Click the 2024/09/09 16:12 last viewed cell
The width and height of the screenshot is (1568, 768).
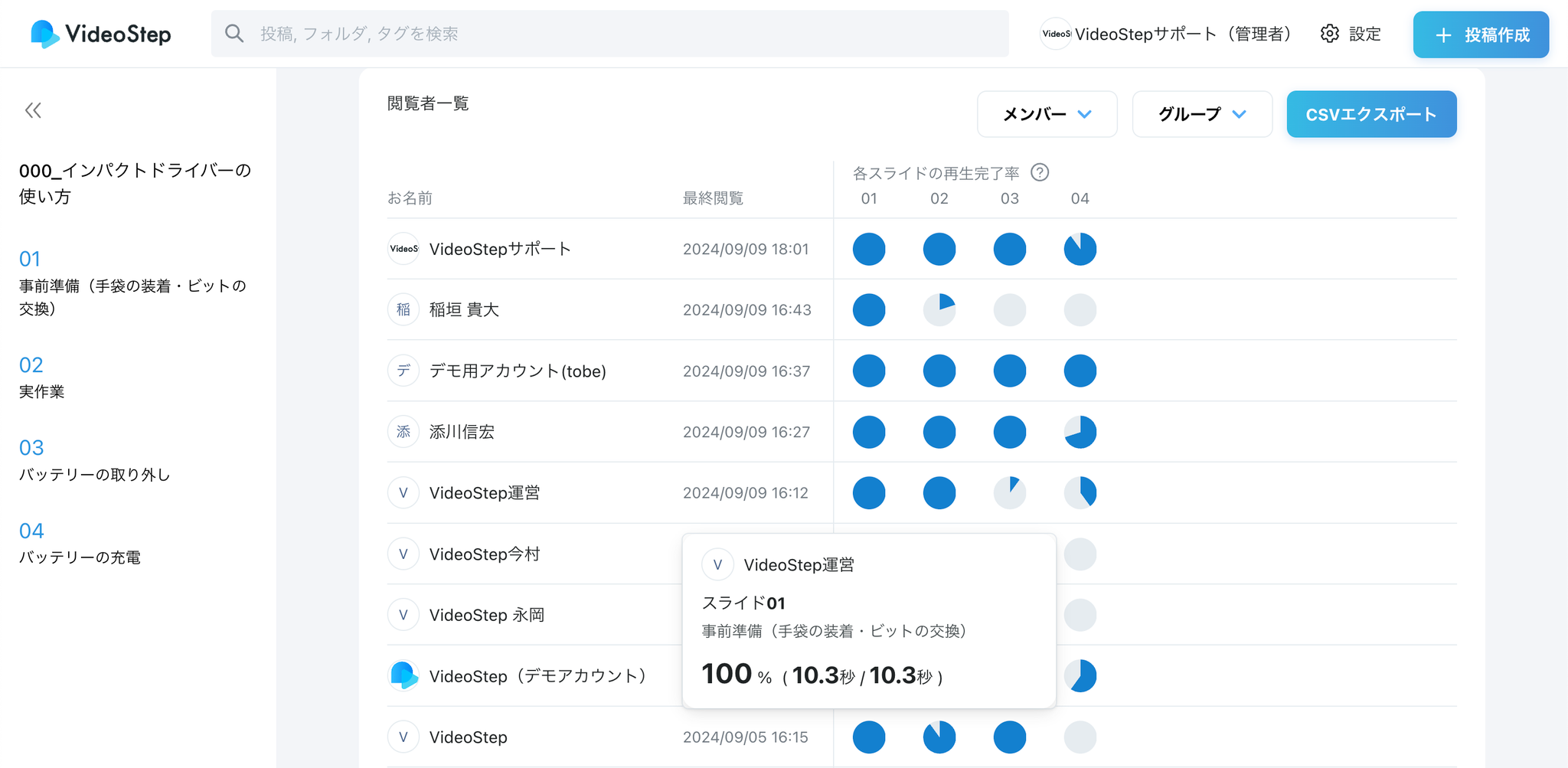tap(746, 492)
